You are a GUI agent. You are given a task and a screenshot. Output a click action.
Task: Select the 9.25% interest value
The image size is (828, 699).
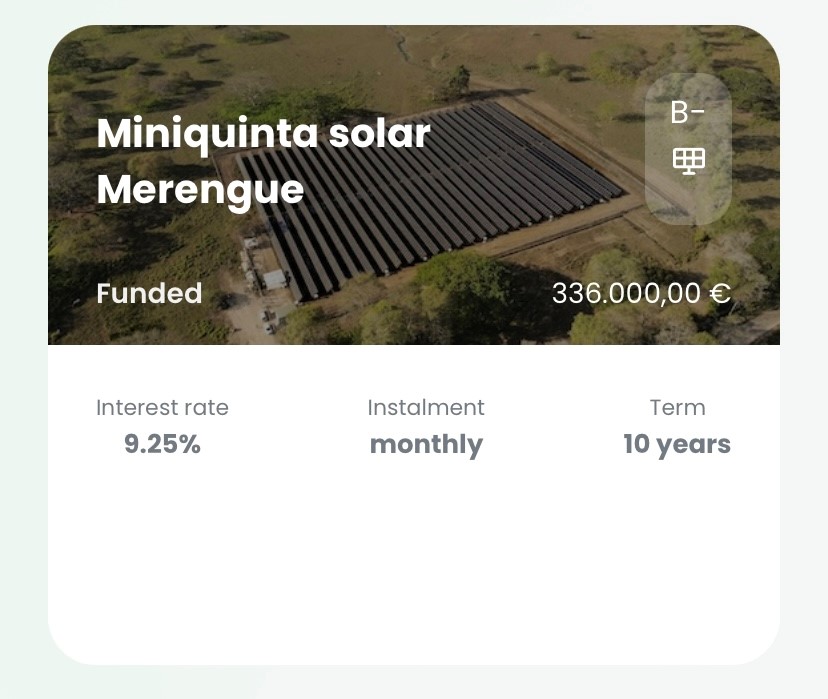[162, 444]
